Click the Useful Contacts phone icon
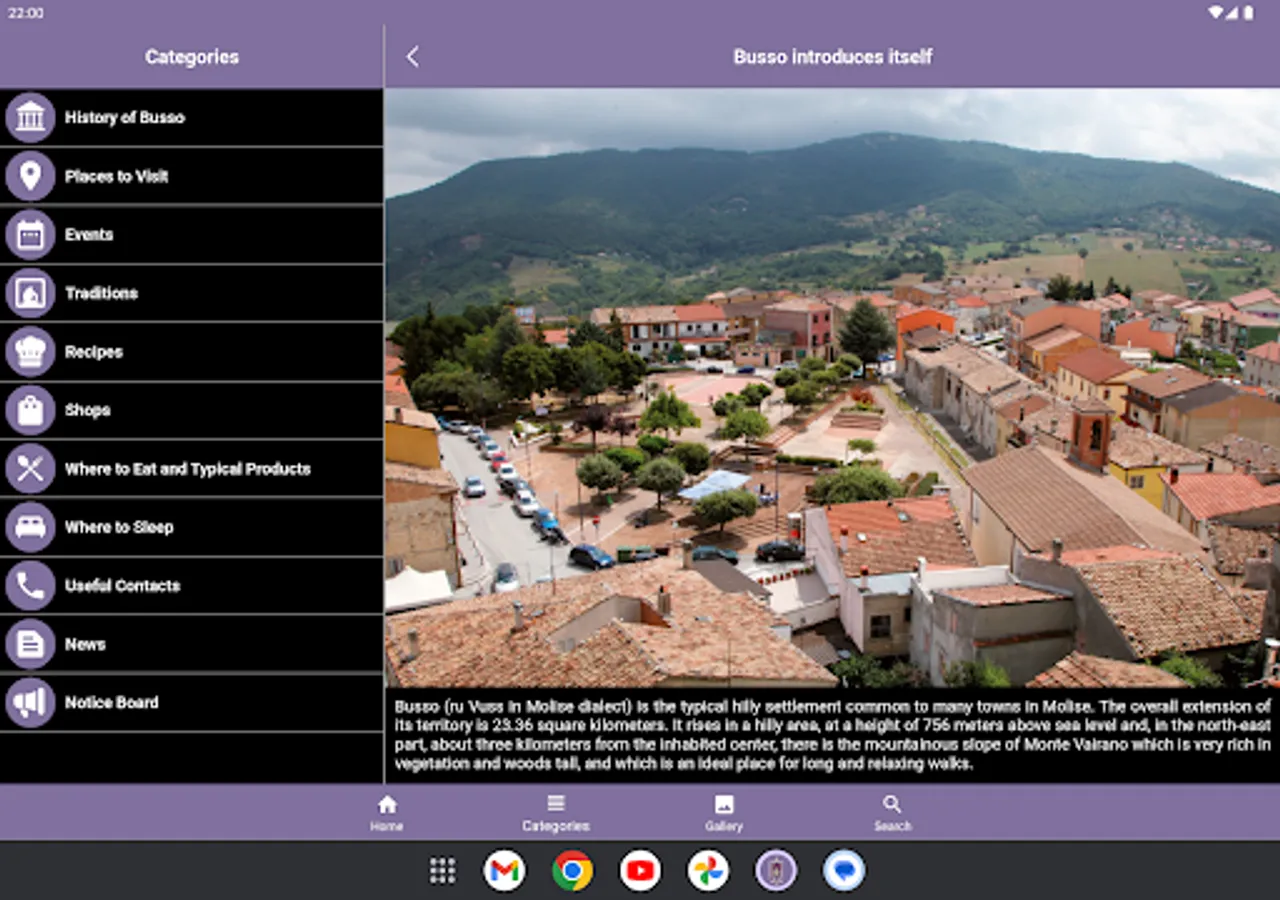Image resolution: width=1280 pixels, height=900 pixels. click(30, 585)
